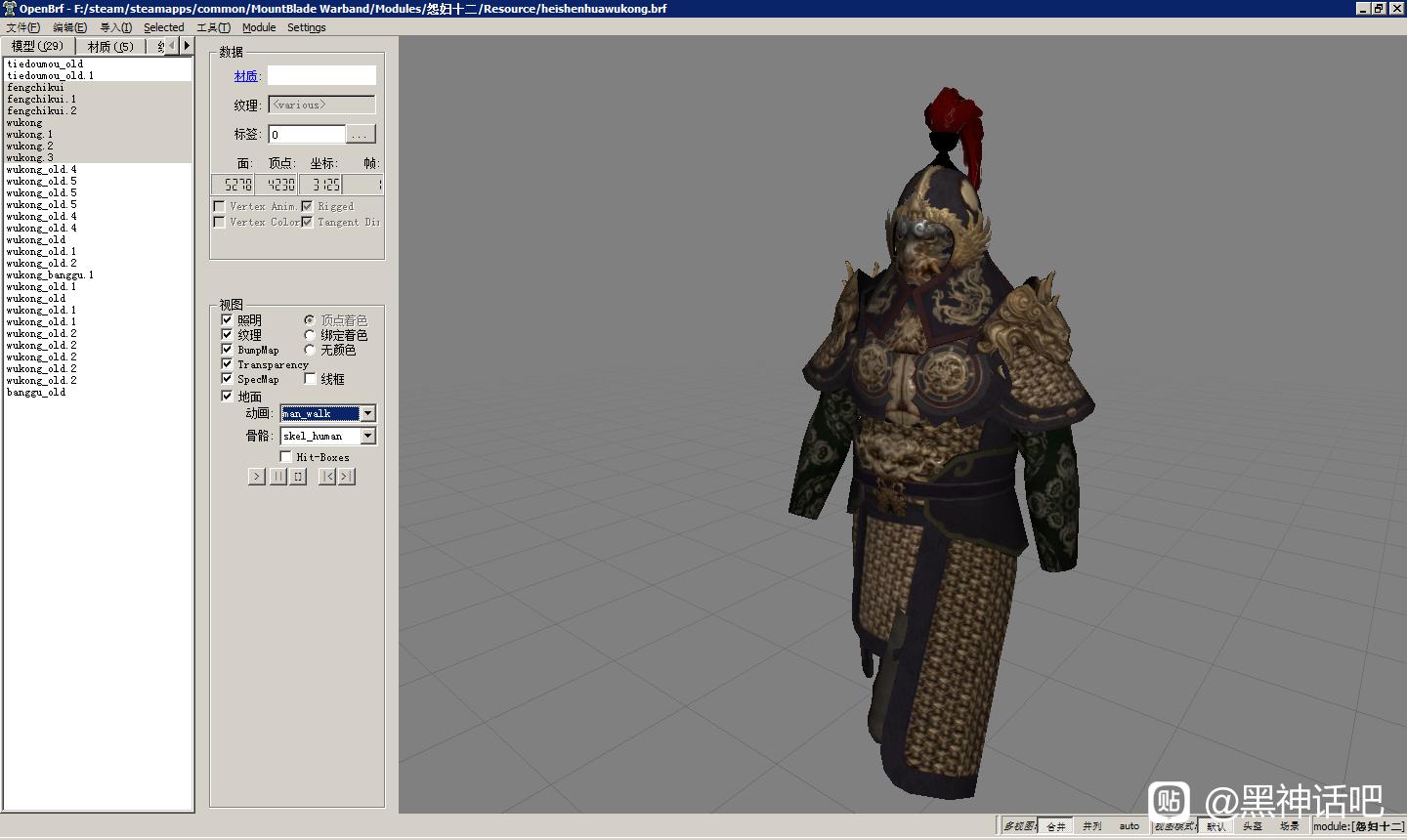Select the fengchikui.2 mesh entry
Viewport: 1407px width, 840px height.
(x=98, y=110)
